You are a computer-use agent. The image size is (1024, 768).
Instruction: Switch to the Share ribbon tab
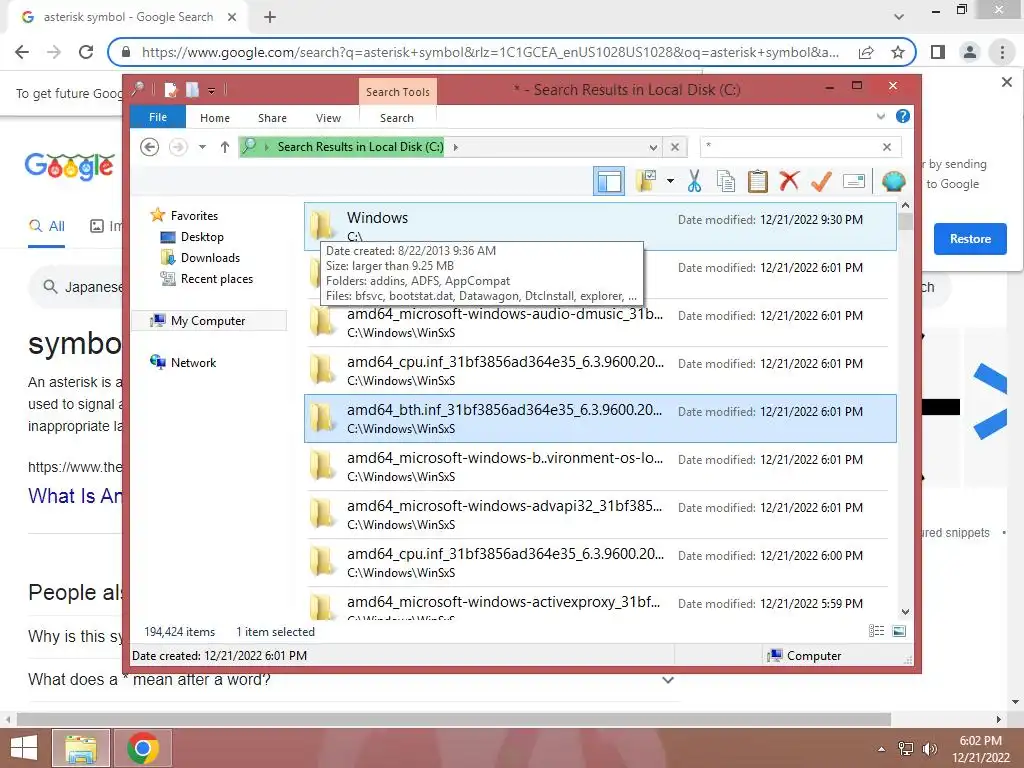click(272, 118)
